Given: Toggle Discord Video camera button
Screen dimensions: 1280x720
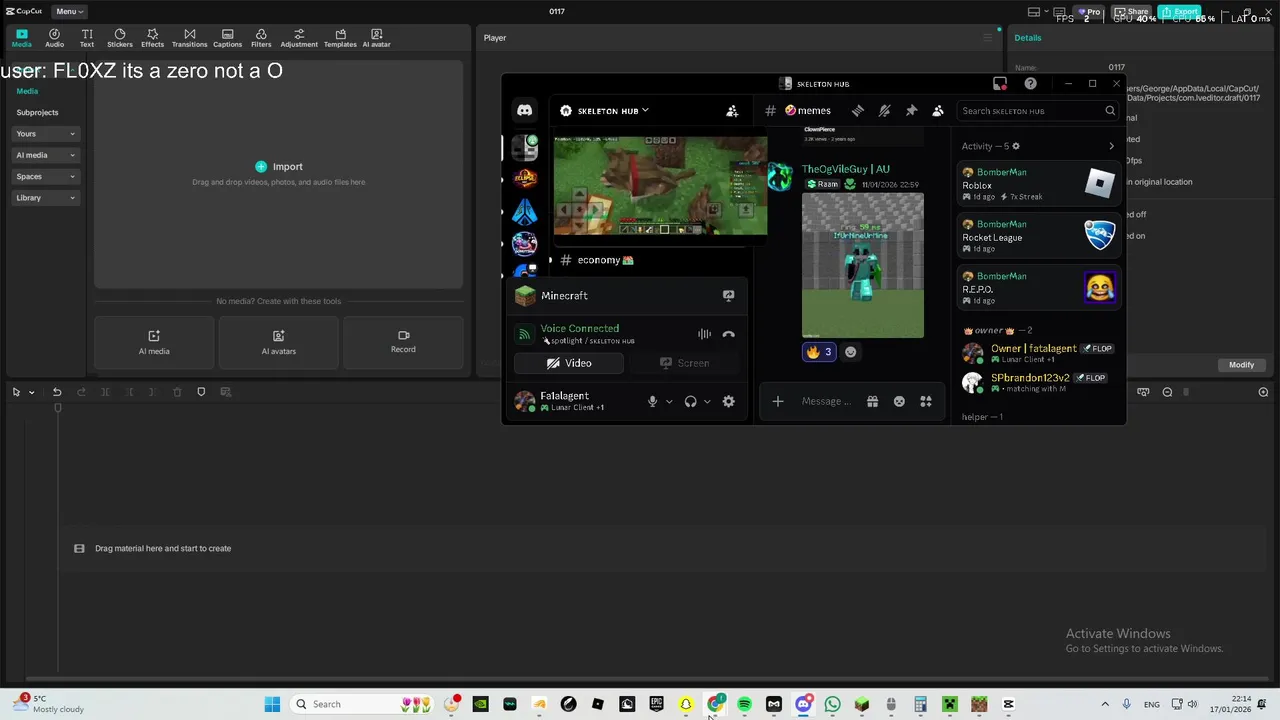Looking at the screenshot, I should [x=569, y=363].
